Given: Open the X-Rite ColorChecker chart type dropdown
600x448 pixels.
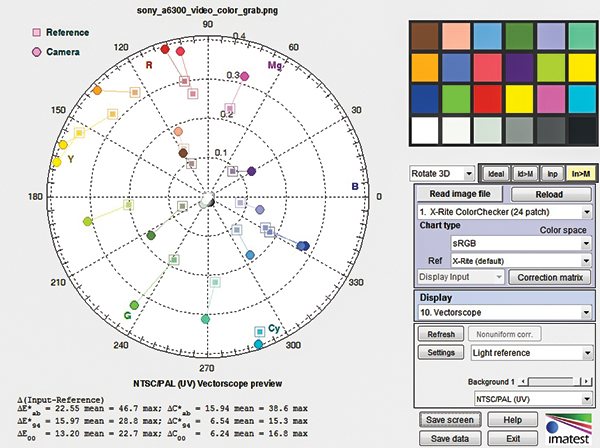Looking at the screenshot, I should (x=504, y=212).
